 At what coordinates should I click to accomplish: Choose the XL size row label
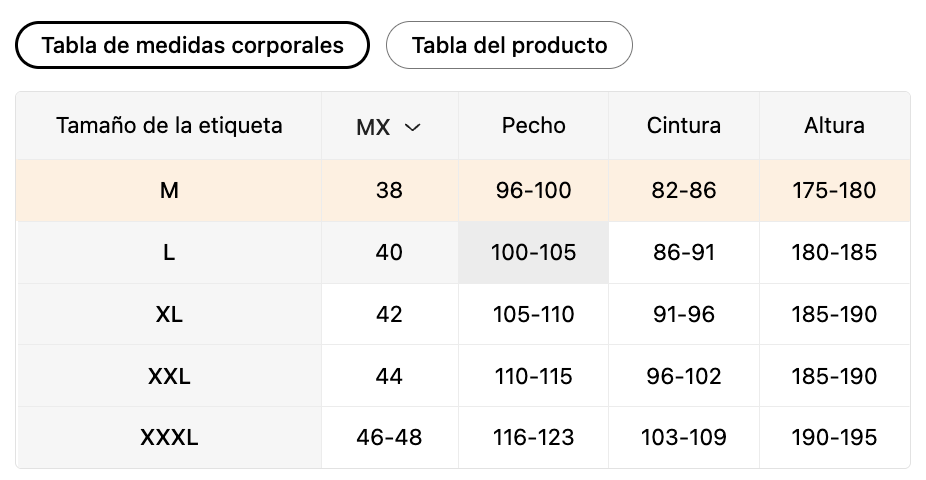point(169,314)
